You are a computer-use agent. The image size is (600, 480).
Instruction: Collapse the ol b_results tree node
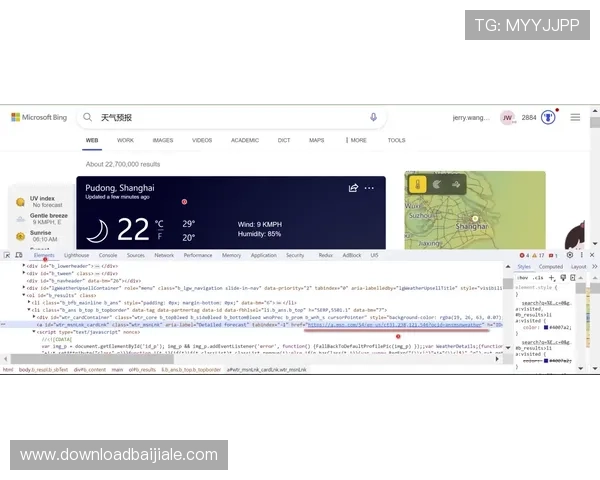pyautogui.click(x=24, y=295)
